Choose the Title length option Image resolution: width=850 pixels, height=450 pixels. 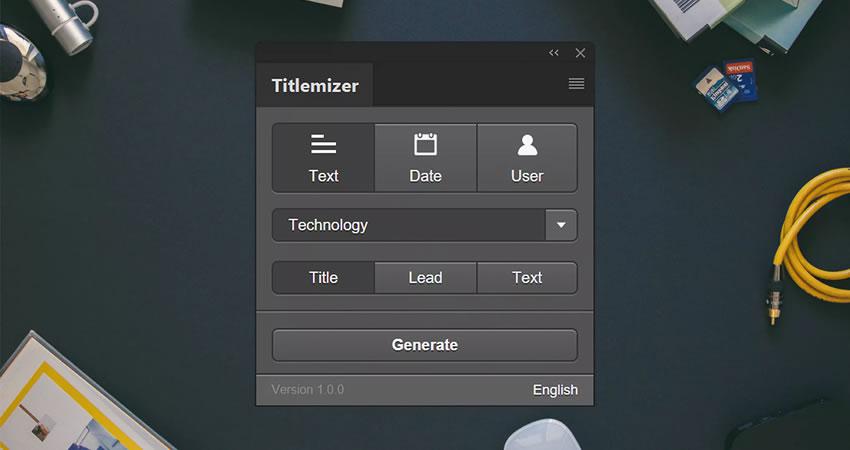pos(323,278)
